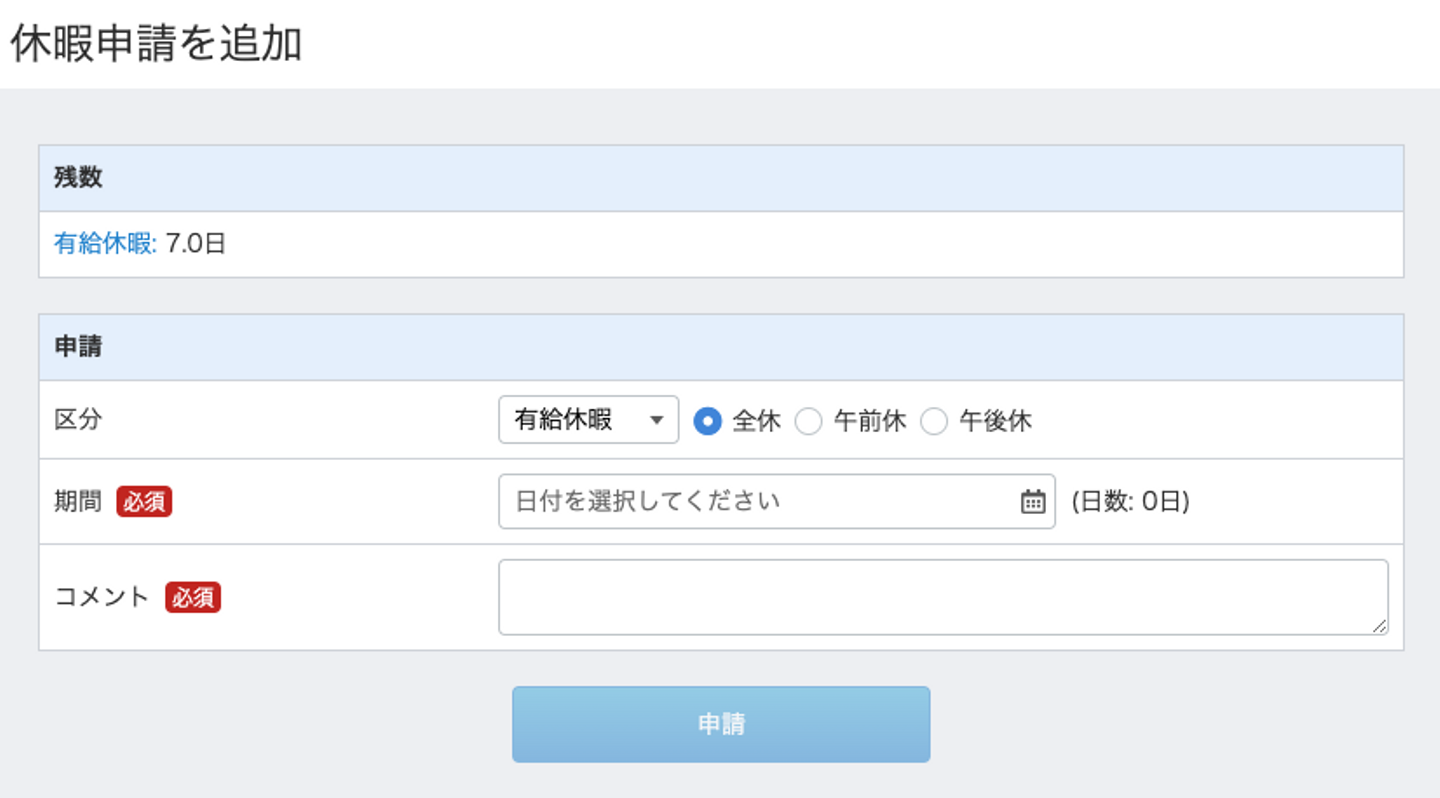The image size is (1440, 798).
Task: Click the 区分 row label
Action: 78,420
